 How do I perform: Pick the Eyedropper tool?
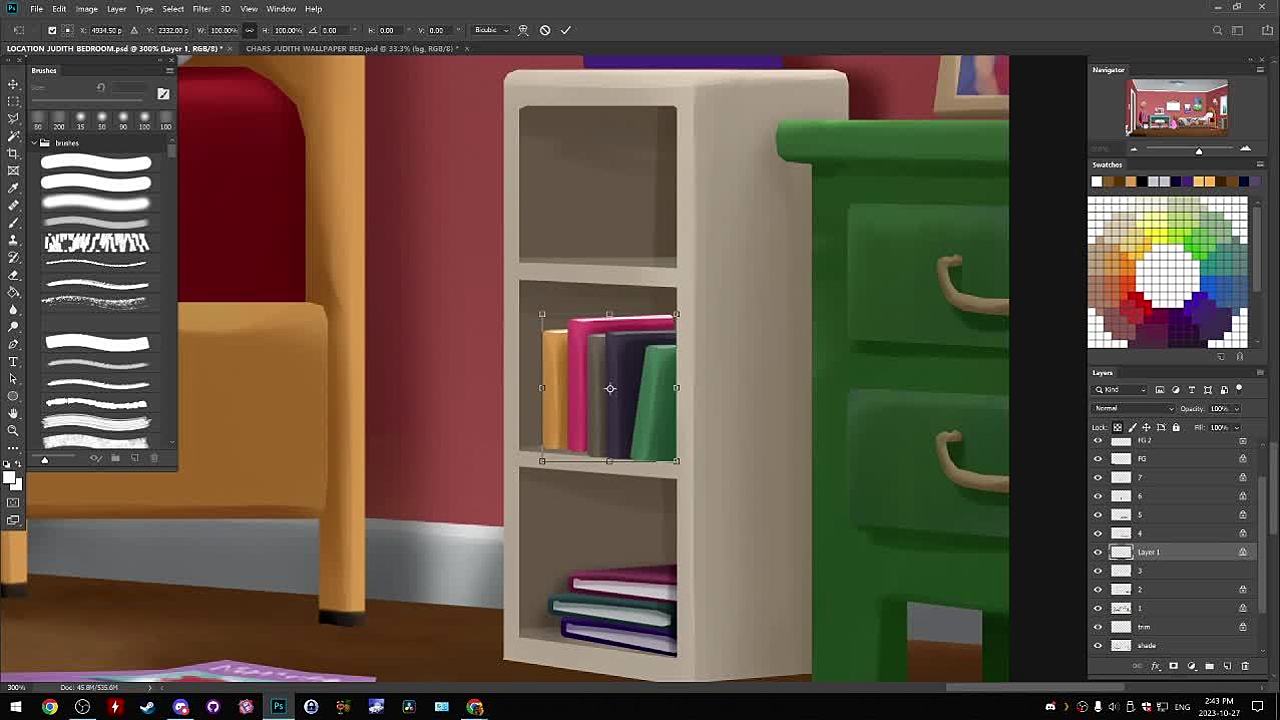point(13,188)
